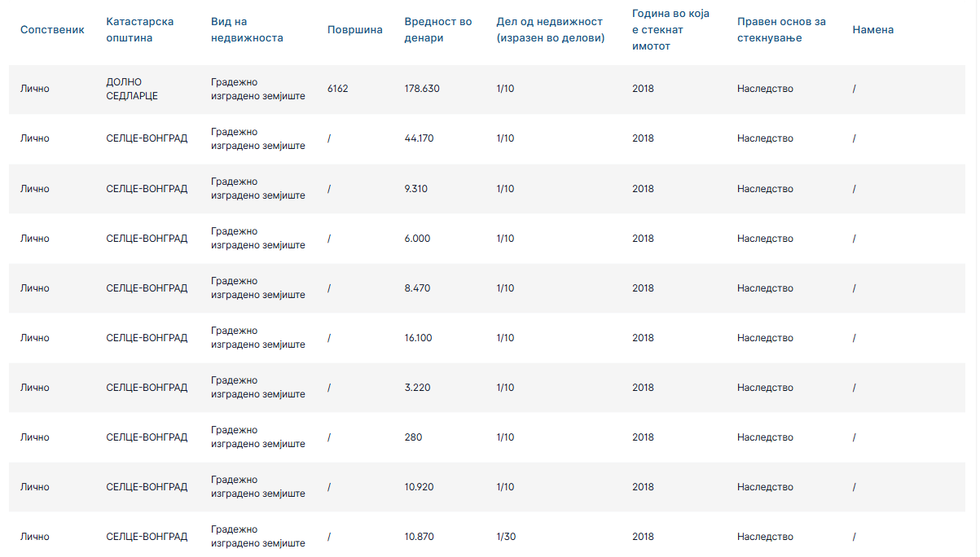Click the value 178.630 cell
The image size is (980, 557).
tap(422, 89)
